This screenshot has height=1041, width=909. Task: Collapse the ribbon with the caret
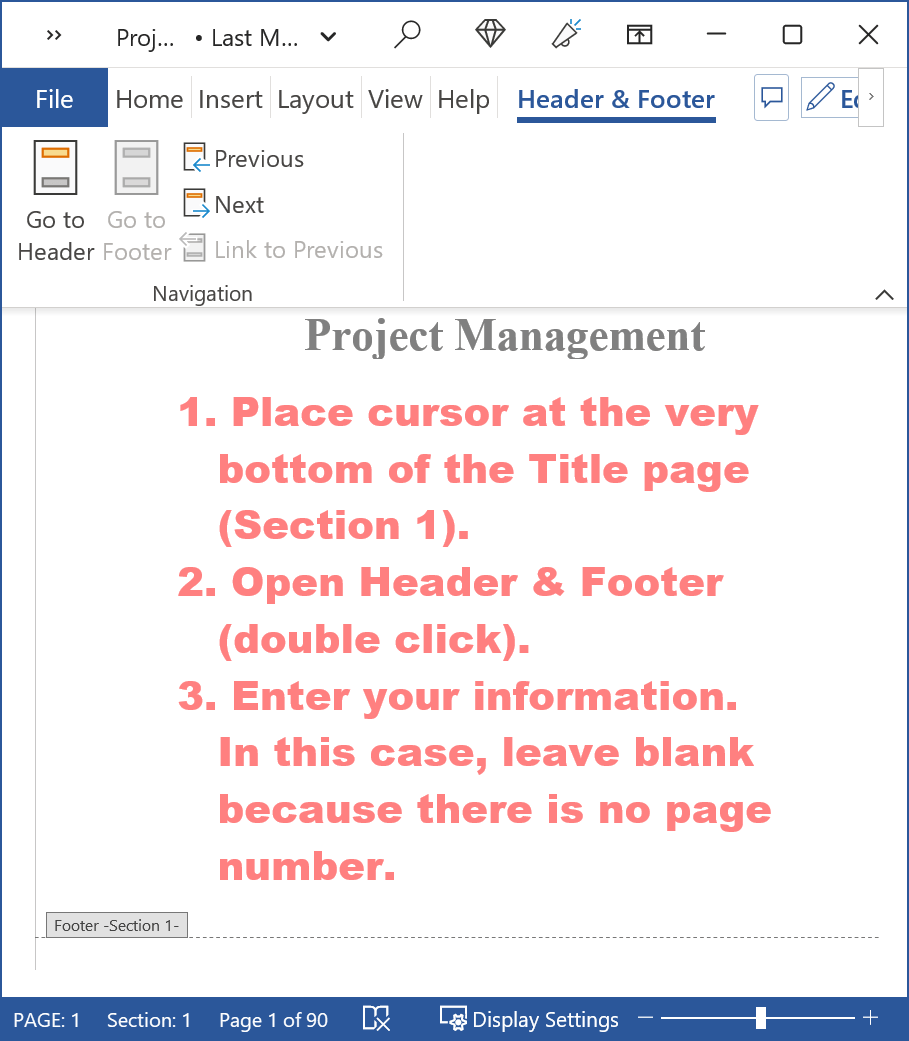coord(884,295)
